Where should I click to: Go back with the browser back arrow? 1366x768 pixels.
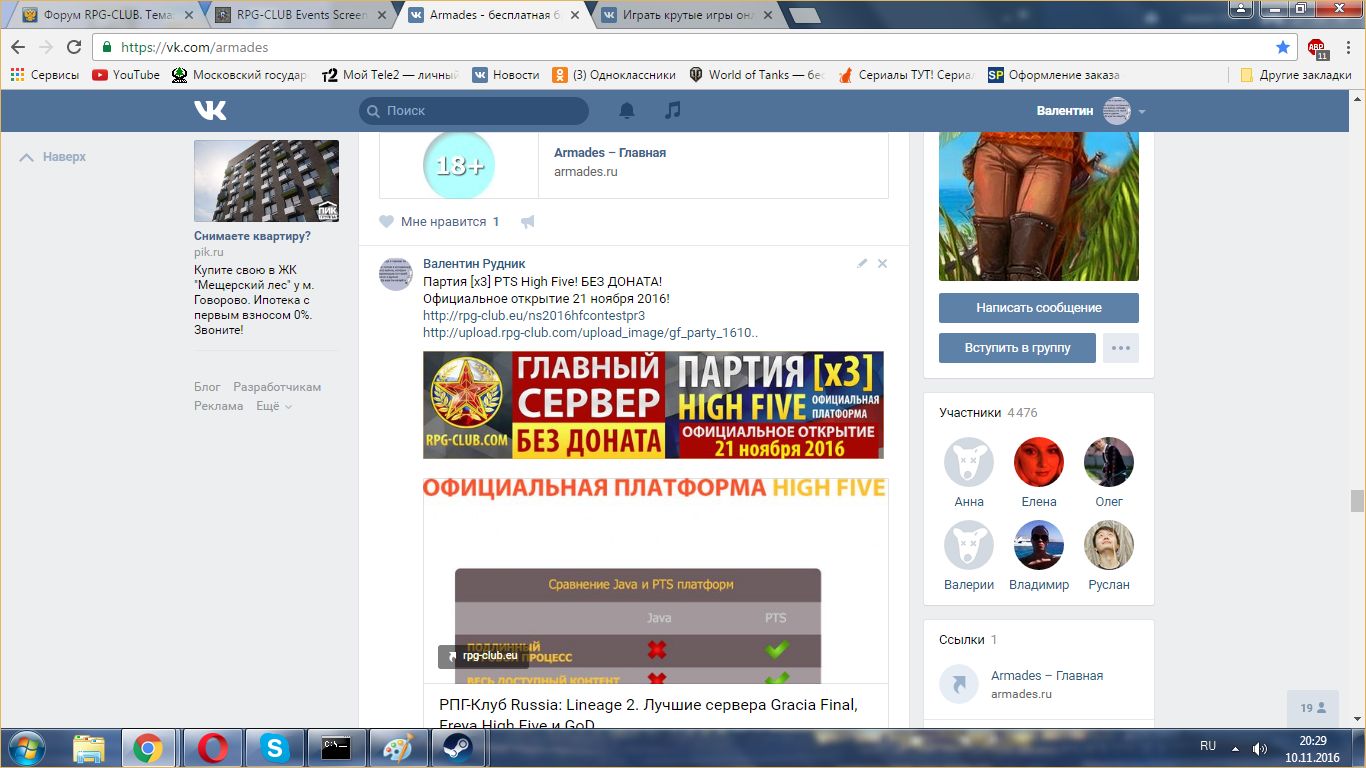(18, 47)
